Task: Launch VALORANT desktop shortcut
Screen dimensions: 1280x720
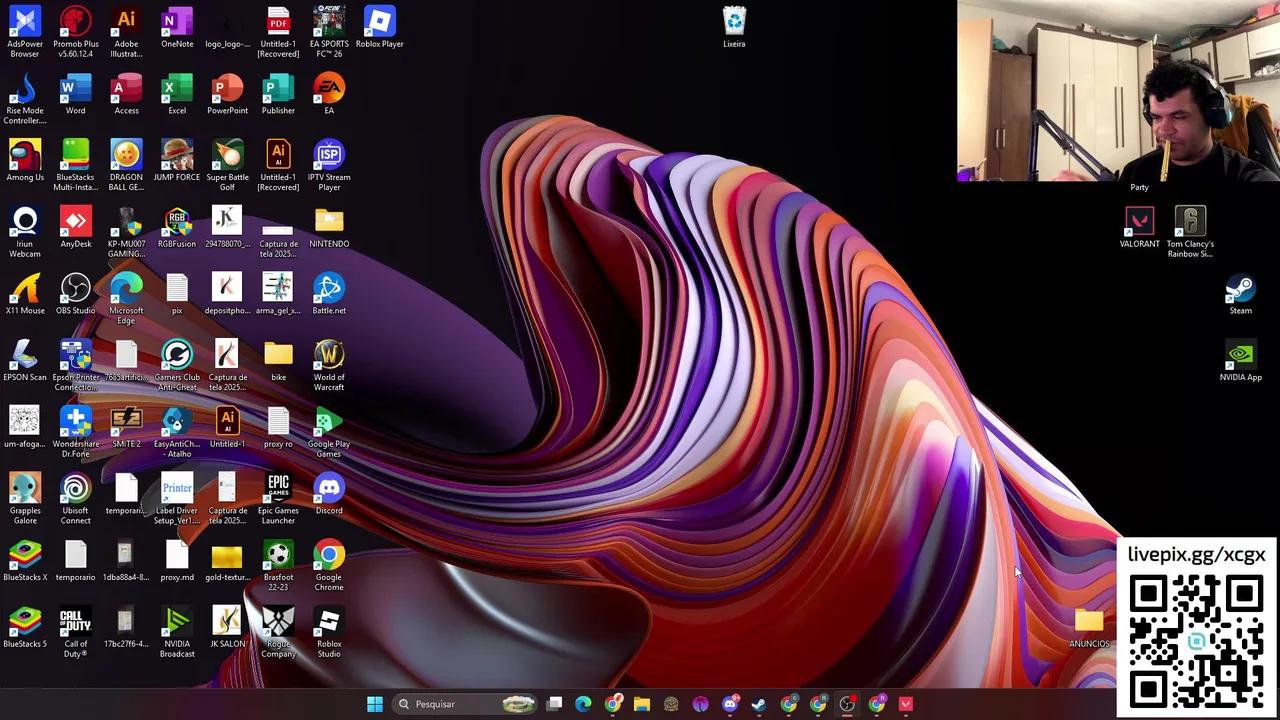Action: click(x=1139, y=222)
